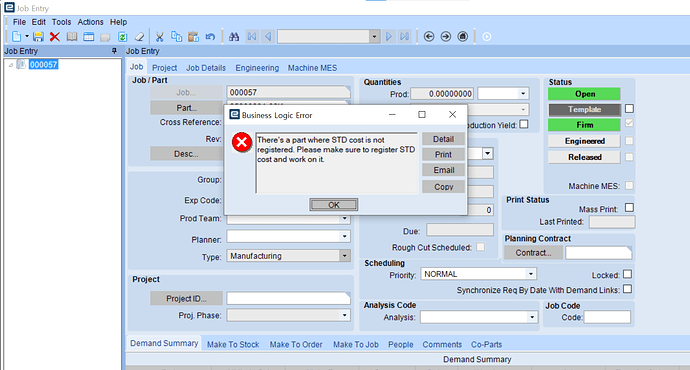Click the green refresh toolbar icon

pyautogui.click(x=122, y=37)
